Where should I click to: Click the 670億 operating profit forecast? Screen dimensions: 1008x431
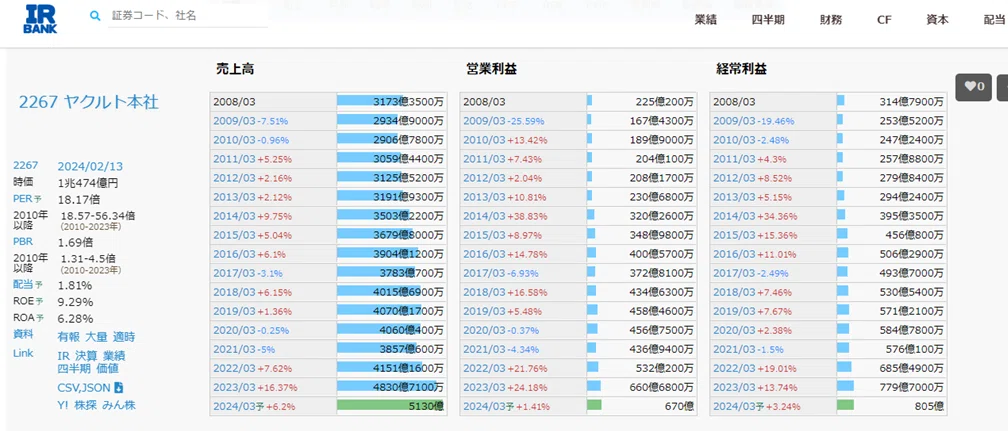click(679, 407)
